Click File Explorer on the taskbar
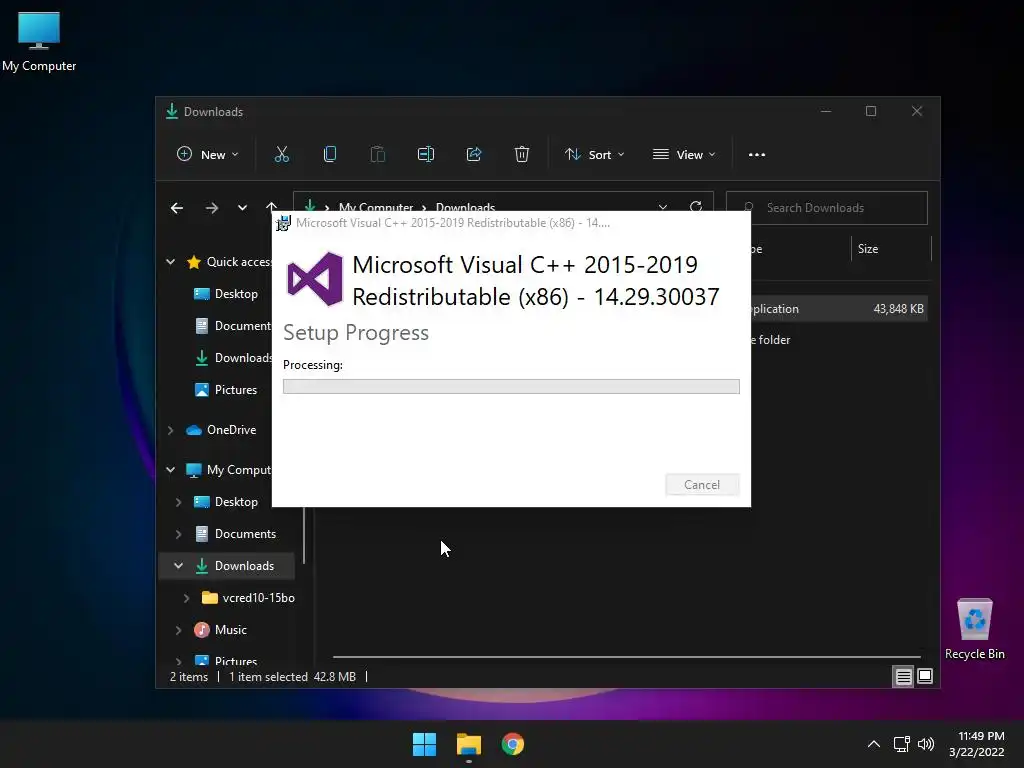The width and height of the screenshot is (1024, 768). pyautogui.click(x=469, y=744)
